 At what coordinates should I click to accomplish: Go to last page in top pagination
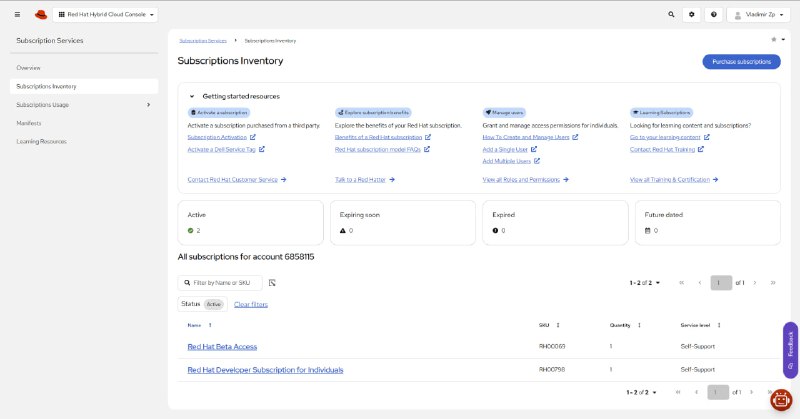773,283
